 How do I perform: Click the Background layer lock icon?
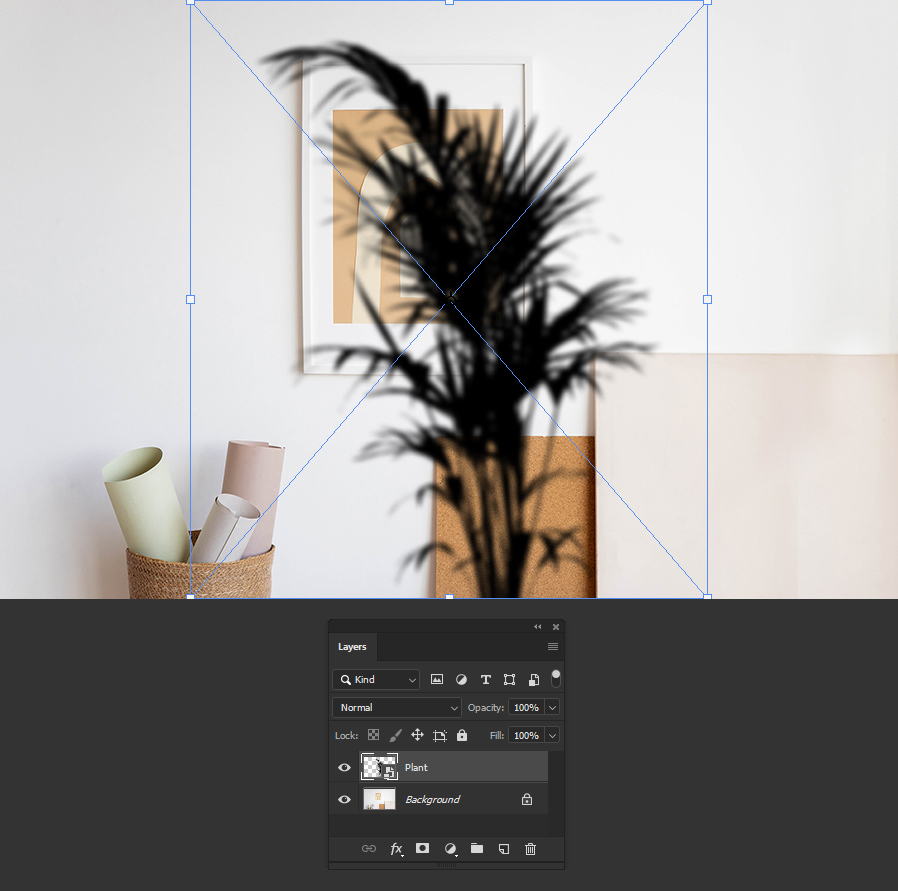pyautogui.click(x=527, y=799)
